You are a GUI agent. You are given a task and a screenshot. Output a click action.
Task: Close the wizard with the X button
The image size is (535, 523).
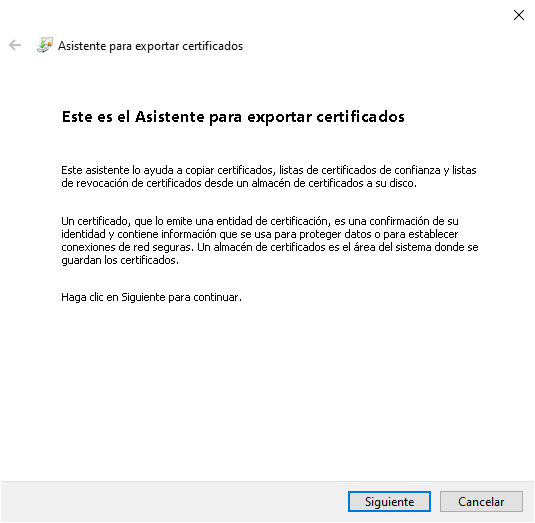[x=519, y=15]
